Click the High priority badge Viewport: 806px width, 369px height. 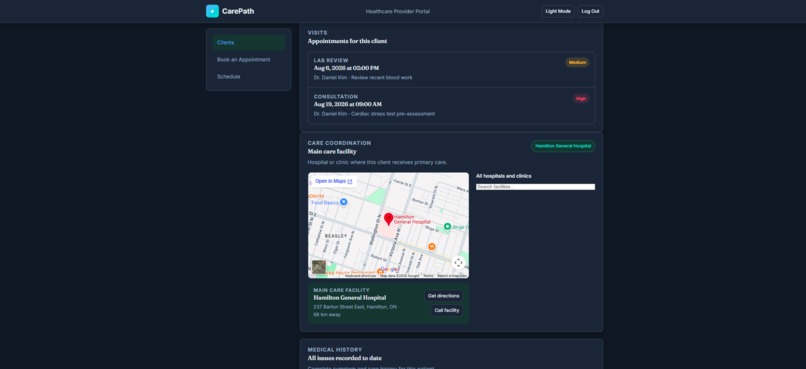[x=581, y=99]
